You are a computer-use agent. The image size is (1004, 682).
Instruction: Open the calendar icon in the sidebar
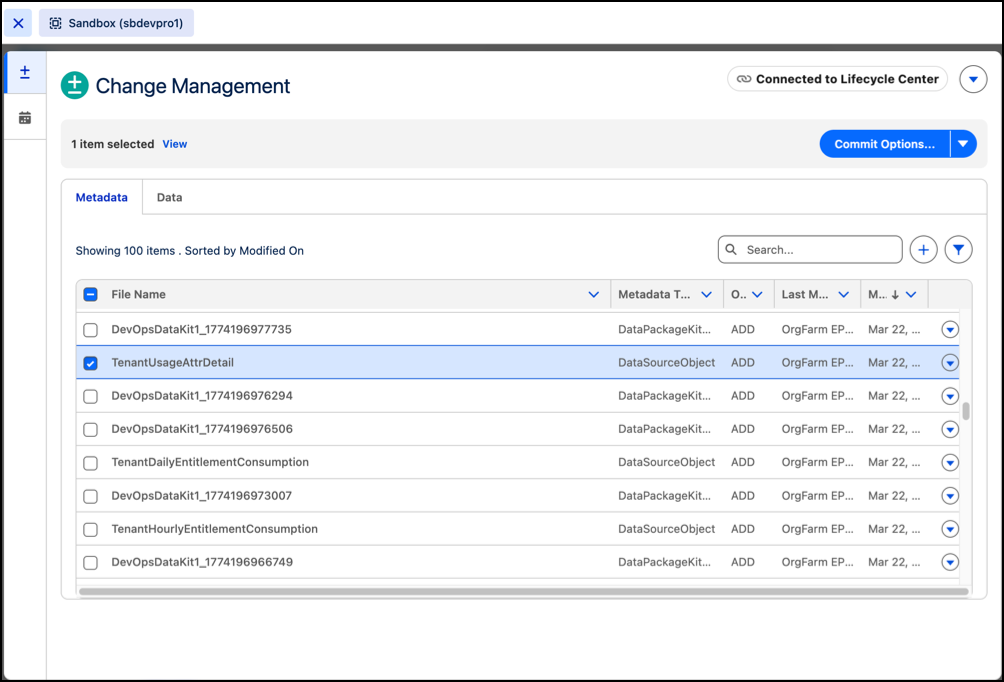[25, 118]
